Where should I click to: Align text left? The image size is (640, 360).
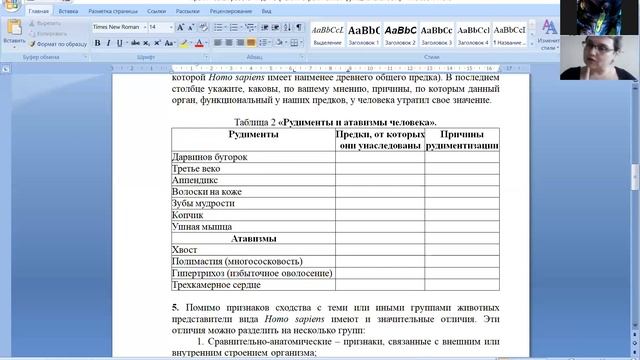click(218, 43)
